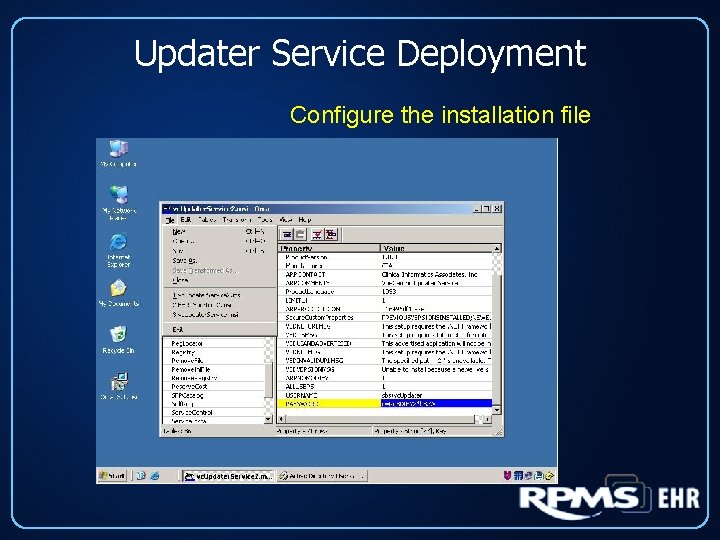Click the blue highlighted password value cell
This screenshot has height=540, width=720.
point(436,404)
